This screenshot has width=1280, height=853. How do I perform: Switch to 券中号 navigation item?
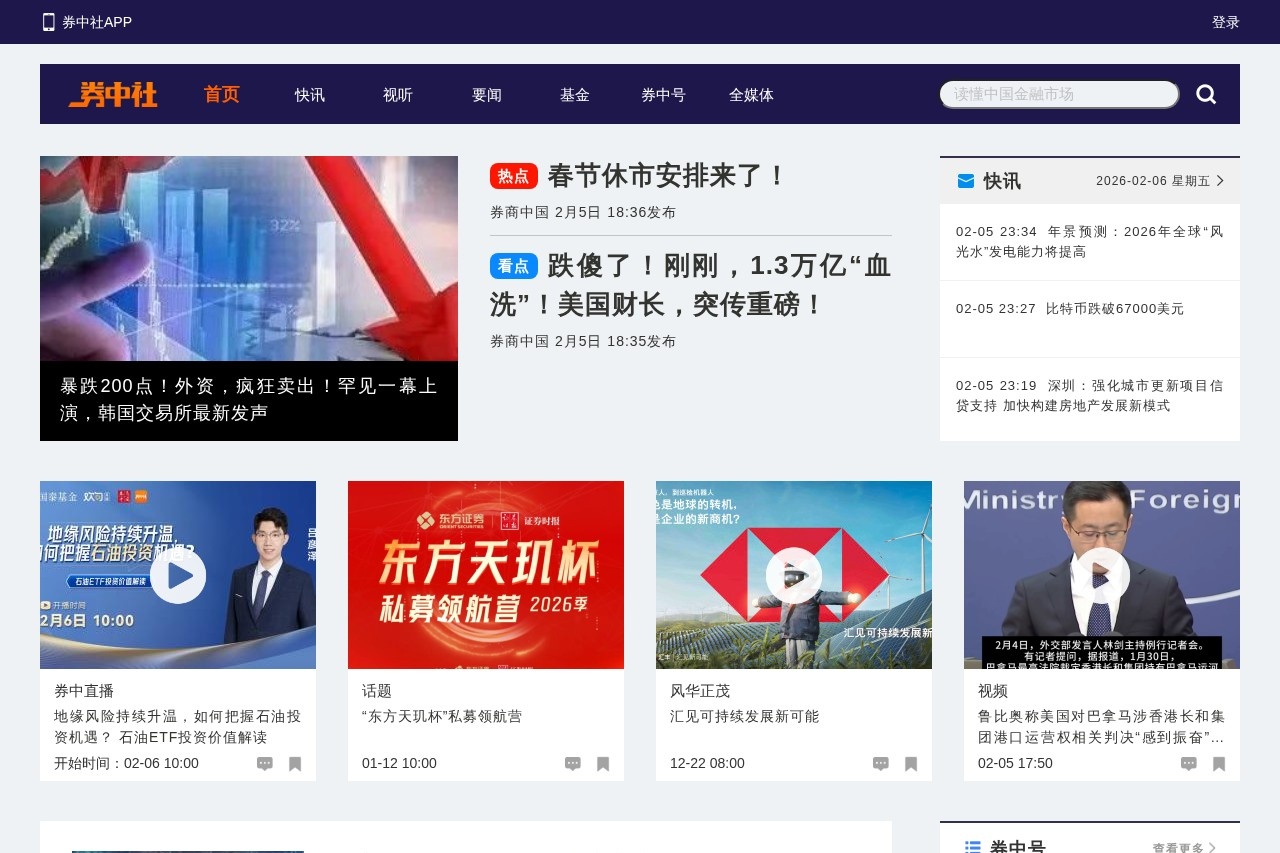663,95
